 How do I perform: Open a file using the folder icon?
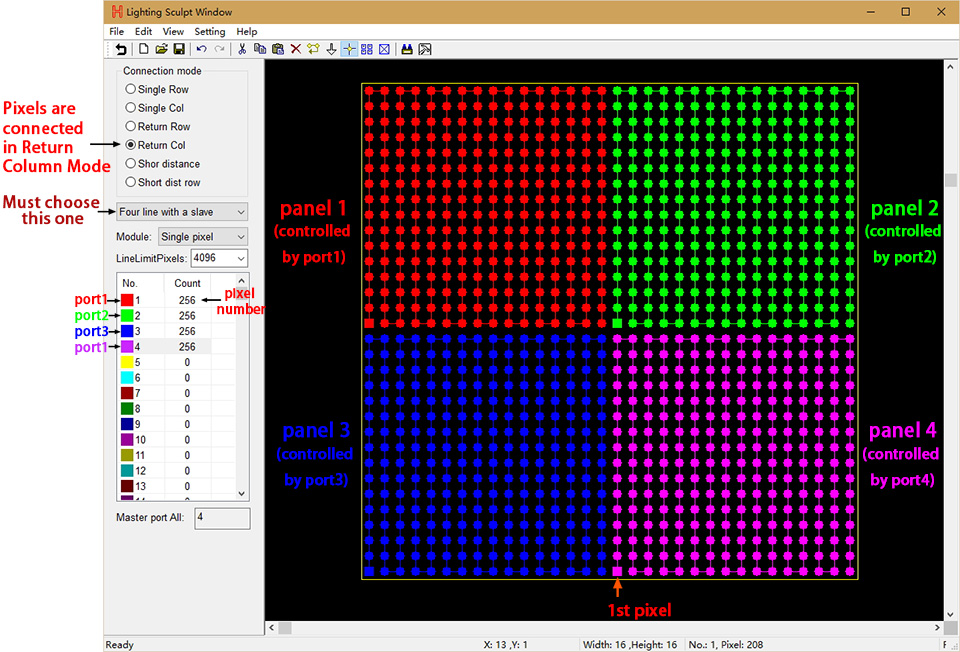point(161,49)
